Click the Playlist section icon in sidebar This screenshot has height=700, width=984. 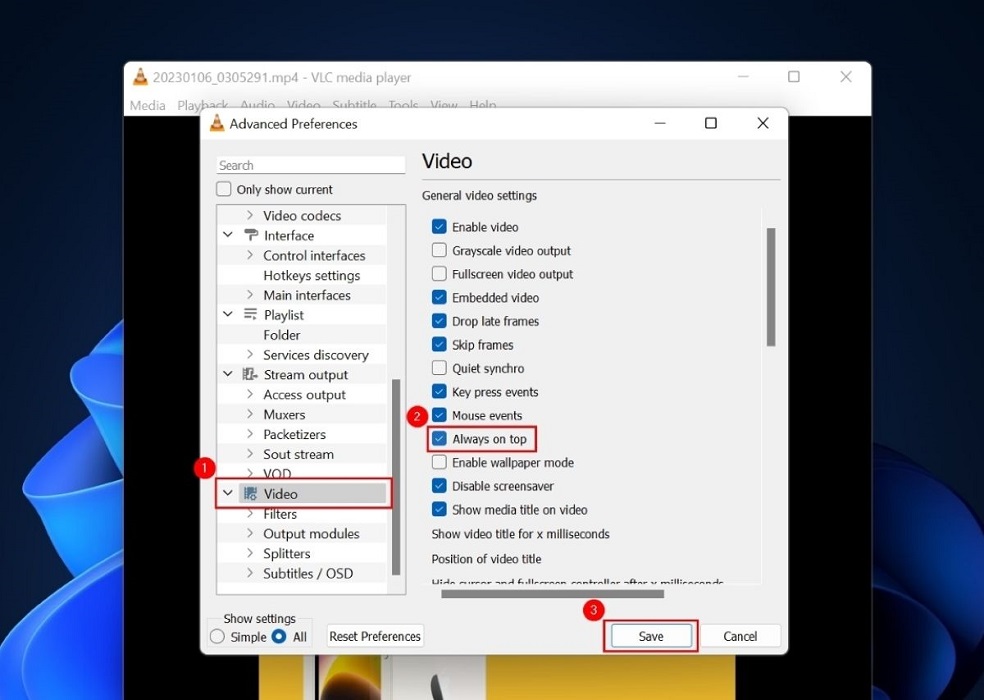tap(251, 314)
